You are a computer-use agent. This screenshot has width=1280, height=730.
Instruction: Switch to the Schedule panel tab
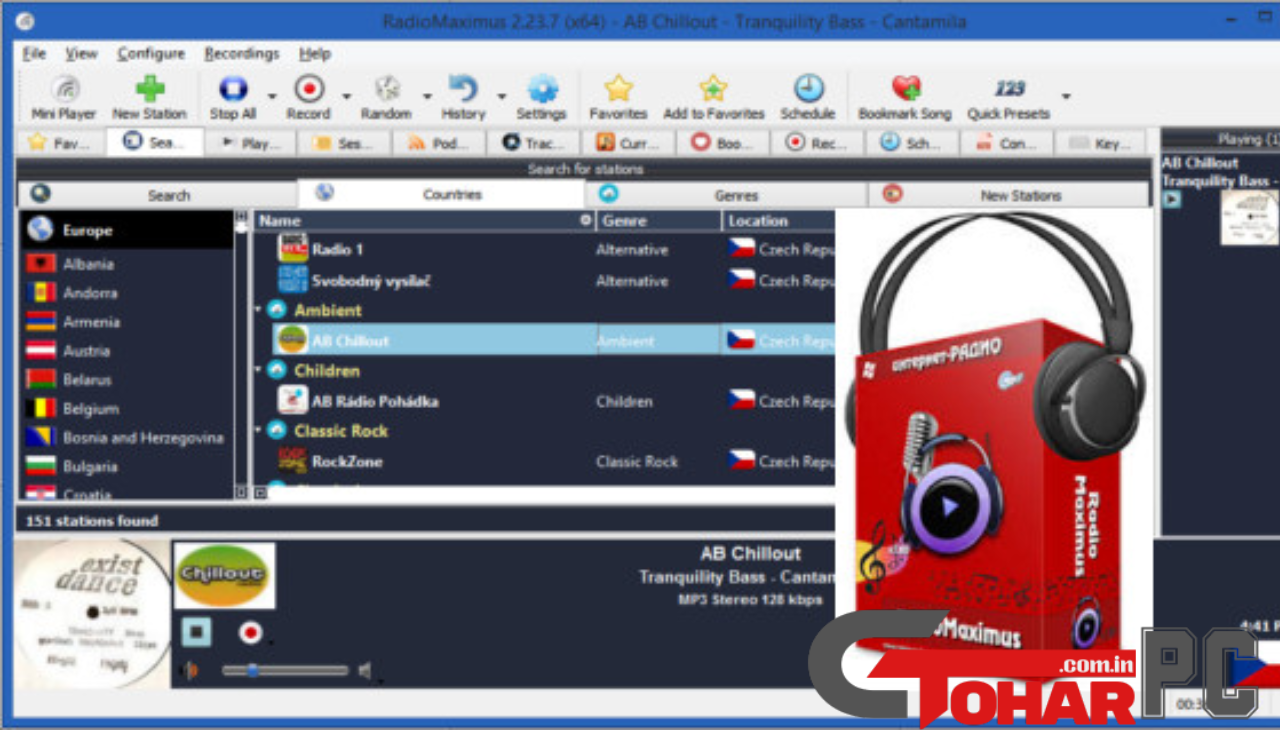(x=911, y=143)
